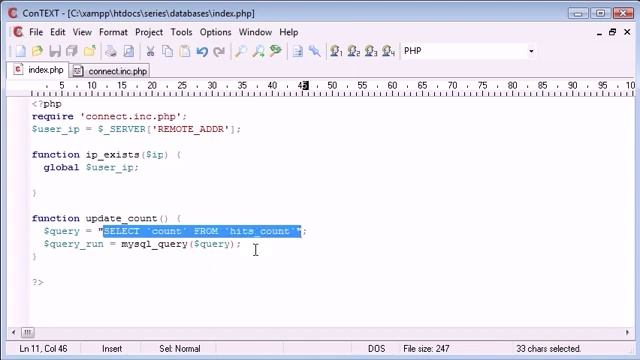The image size is (640, 360).
Task: Switch to the connect.inc.php tab
Action: tap(110, 71)
